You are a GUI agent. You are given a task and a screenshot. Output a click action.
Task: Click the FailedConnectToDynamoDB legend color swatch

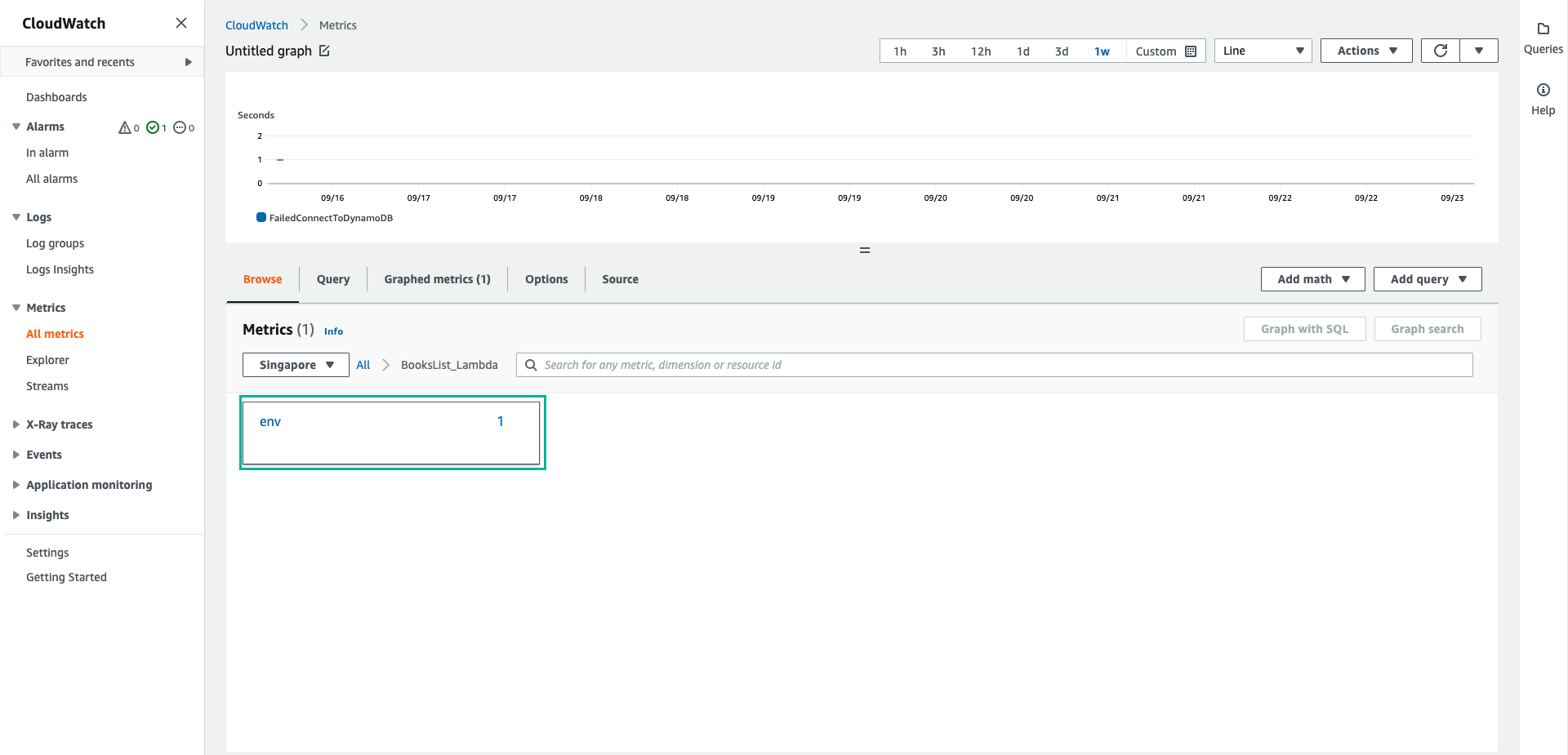pyautogui.click(x=261, y=217)
